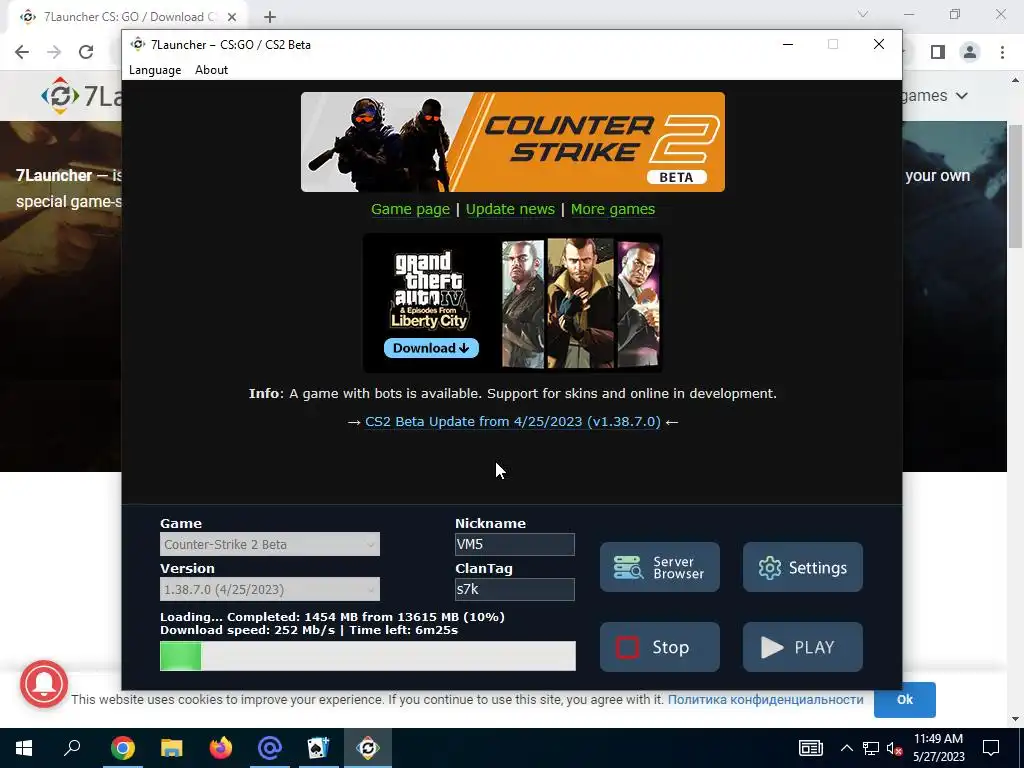Open the Game page link

(x=410, y=209)
